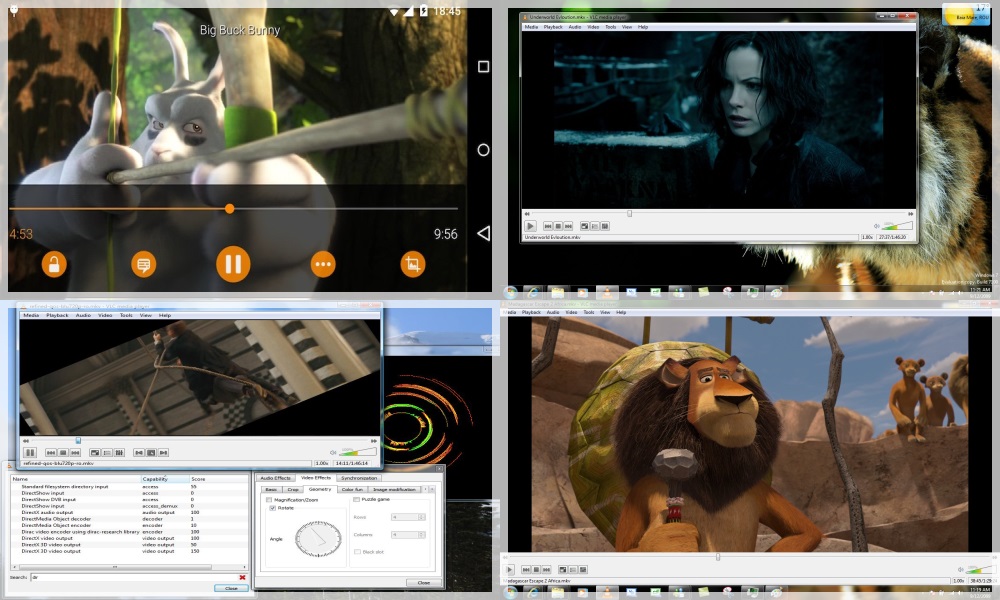Uncheck the Rotate checkbox
This screenshot has height=600, width=1000.
[272, 508]
